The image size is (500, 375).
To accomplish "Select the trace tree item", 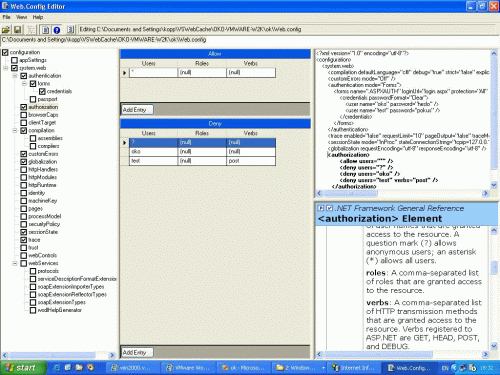I will (x=34, y=240).
